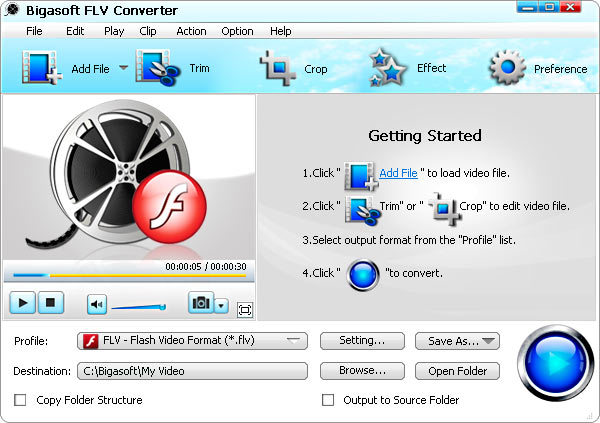
Task: Click the Flash icon in Profile field
Action: tap(91, 341)
